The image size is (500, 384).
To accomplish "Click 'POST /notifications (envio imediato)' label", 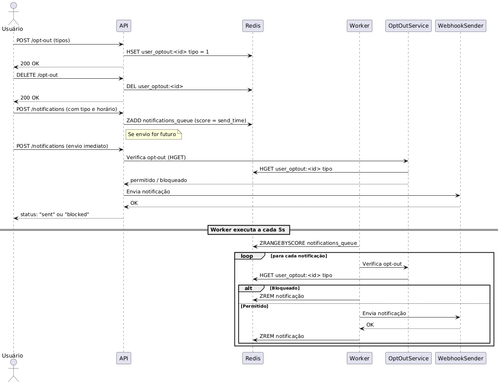I will (62, 146).
